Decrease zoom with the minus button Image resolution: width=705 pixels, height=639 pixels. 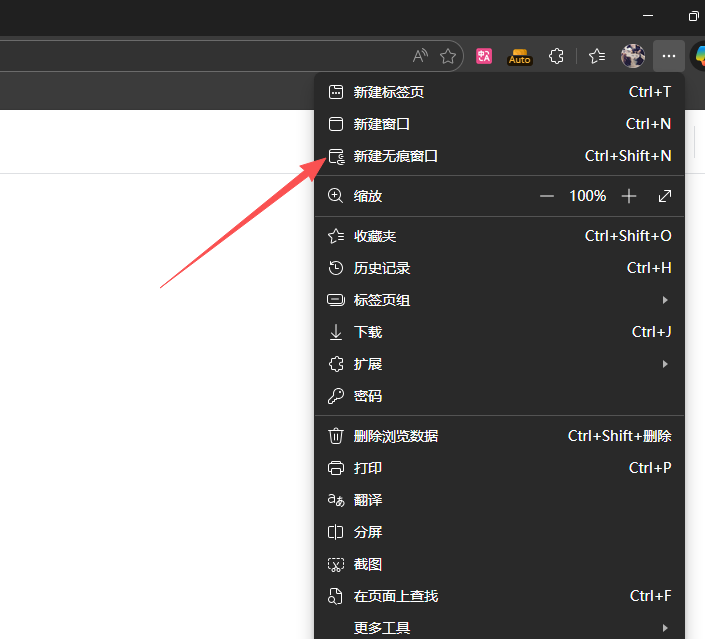(547, 196)
